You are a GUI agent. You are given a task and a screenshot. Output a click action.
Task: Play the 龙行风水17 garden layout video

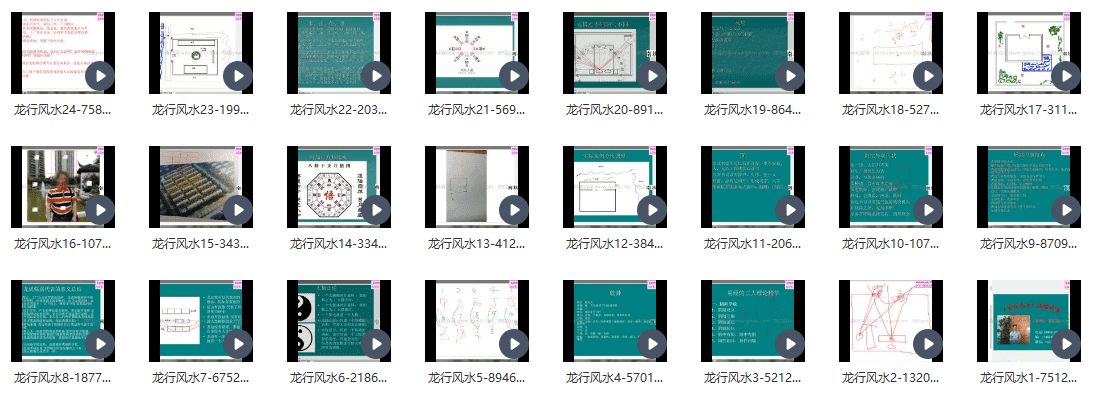[x=1066, y=76]
